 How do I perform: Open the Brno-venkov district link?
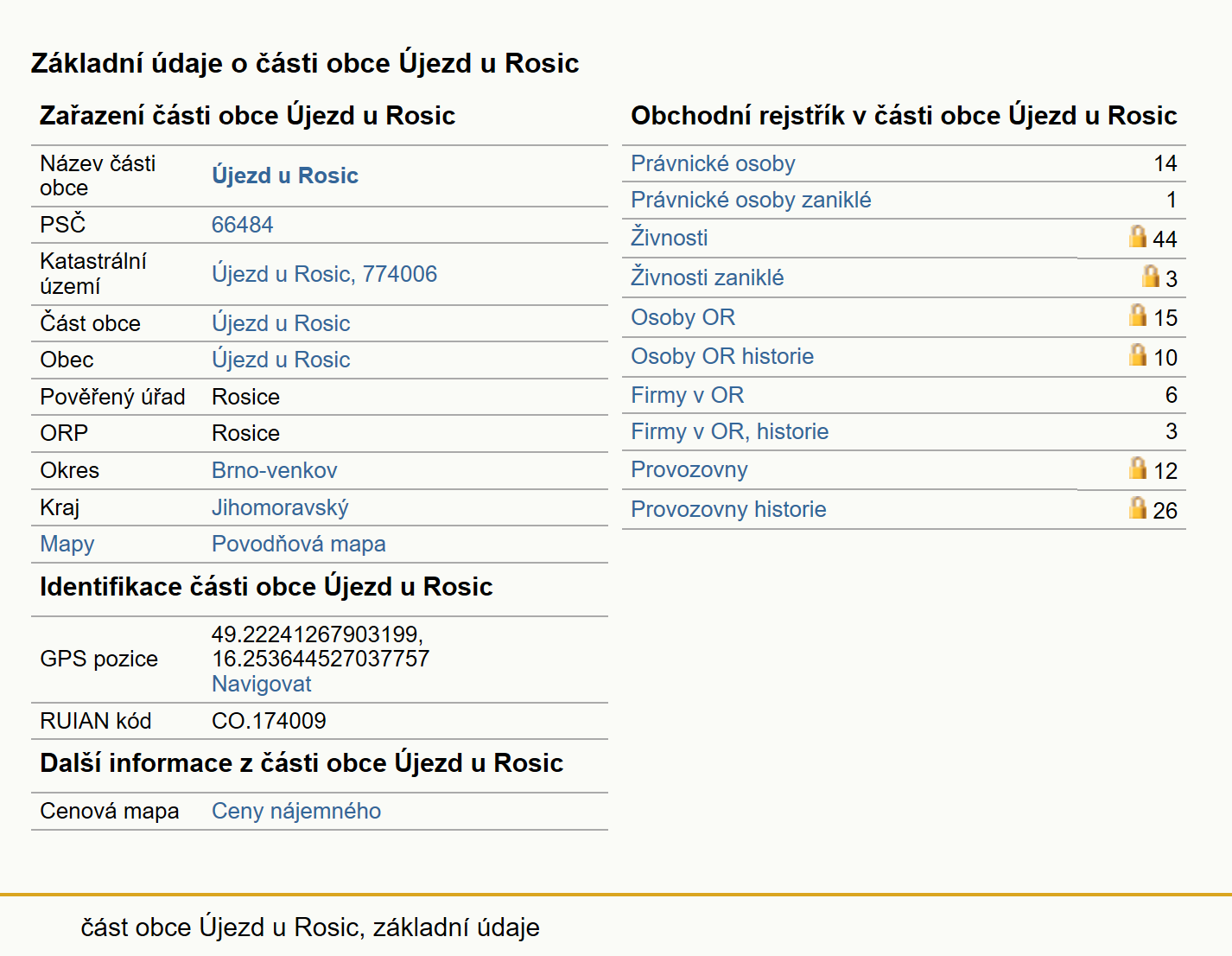[274, 470]
